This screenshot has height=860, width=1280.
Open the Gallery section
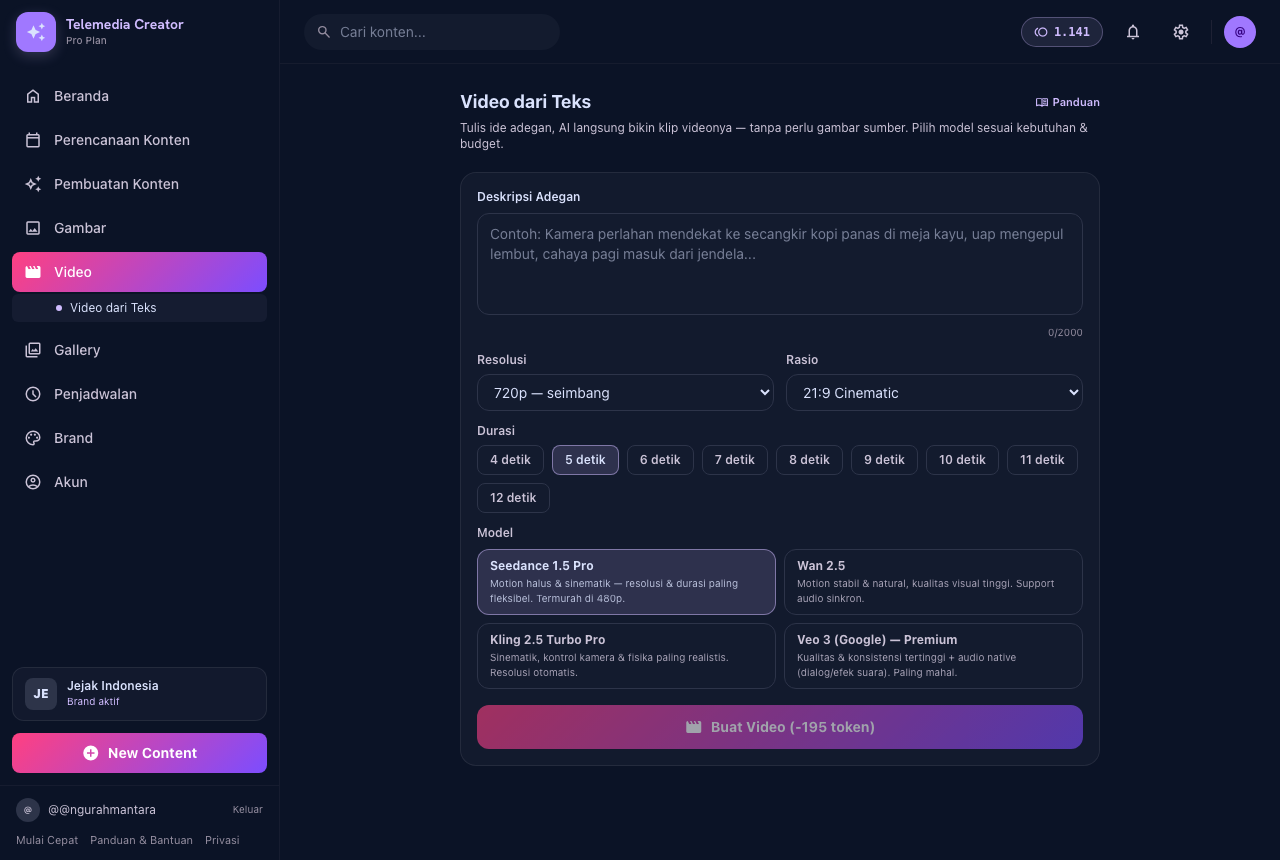point(139,350)
